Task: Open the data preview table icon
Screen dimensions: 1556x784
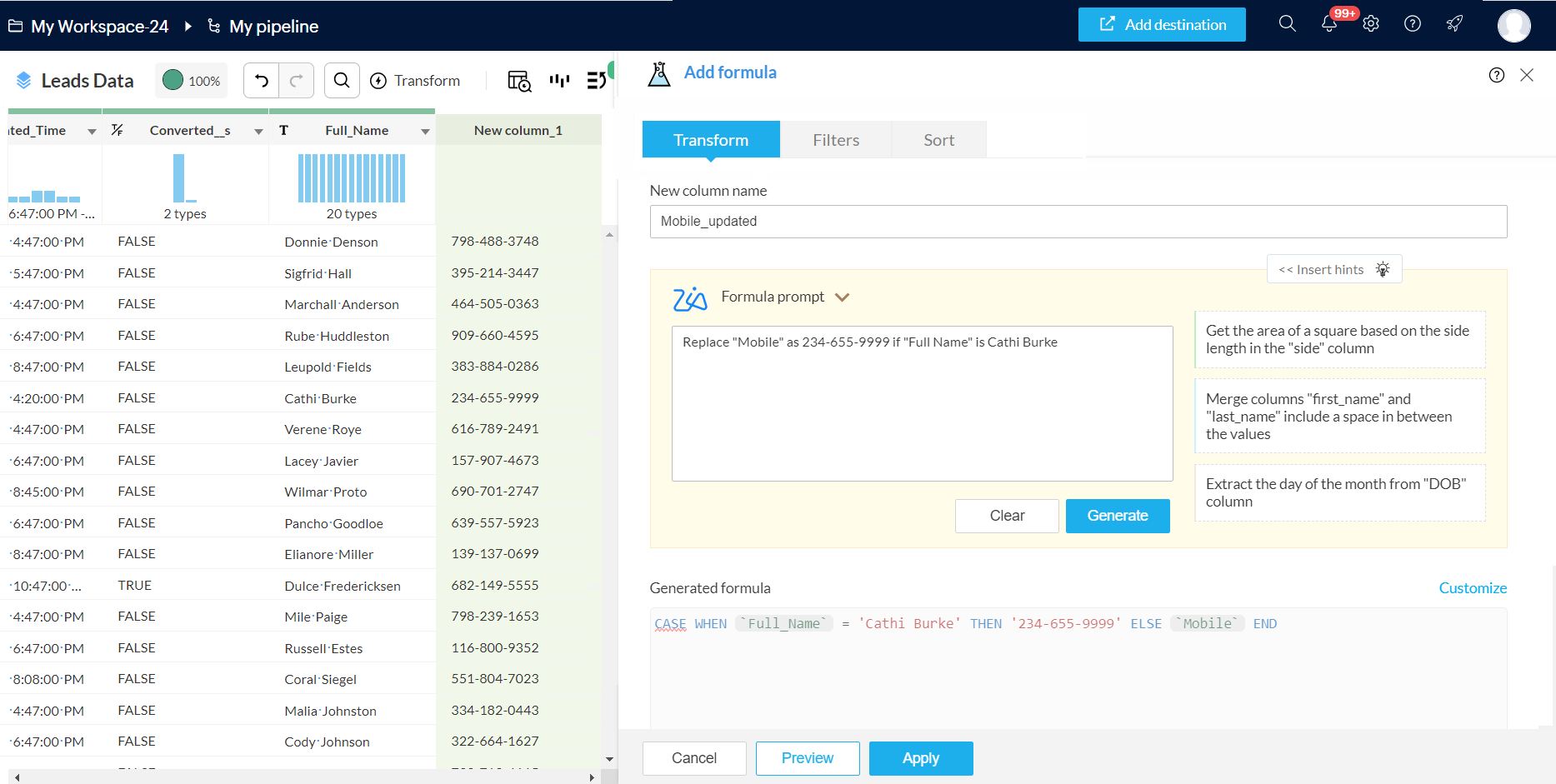Action: (519, 81)
